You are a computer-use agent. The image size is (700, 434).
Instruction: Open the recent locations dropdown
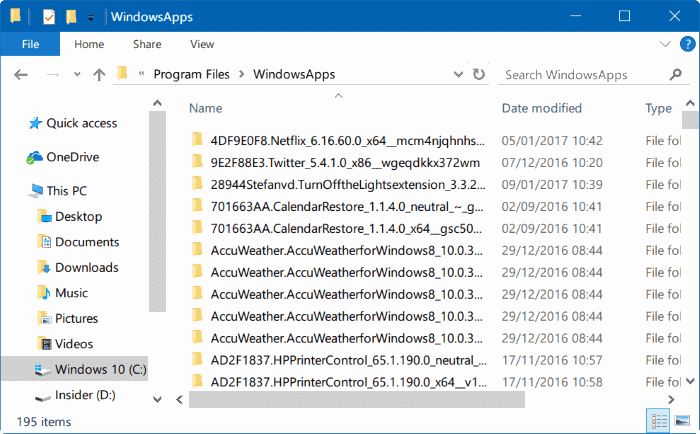(77, 75)
